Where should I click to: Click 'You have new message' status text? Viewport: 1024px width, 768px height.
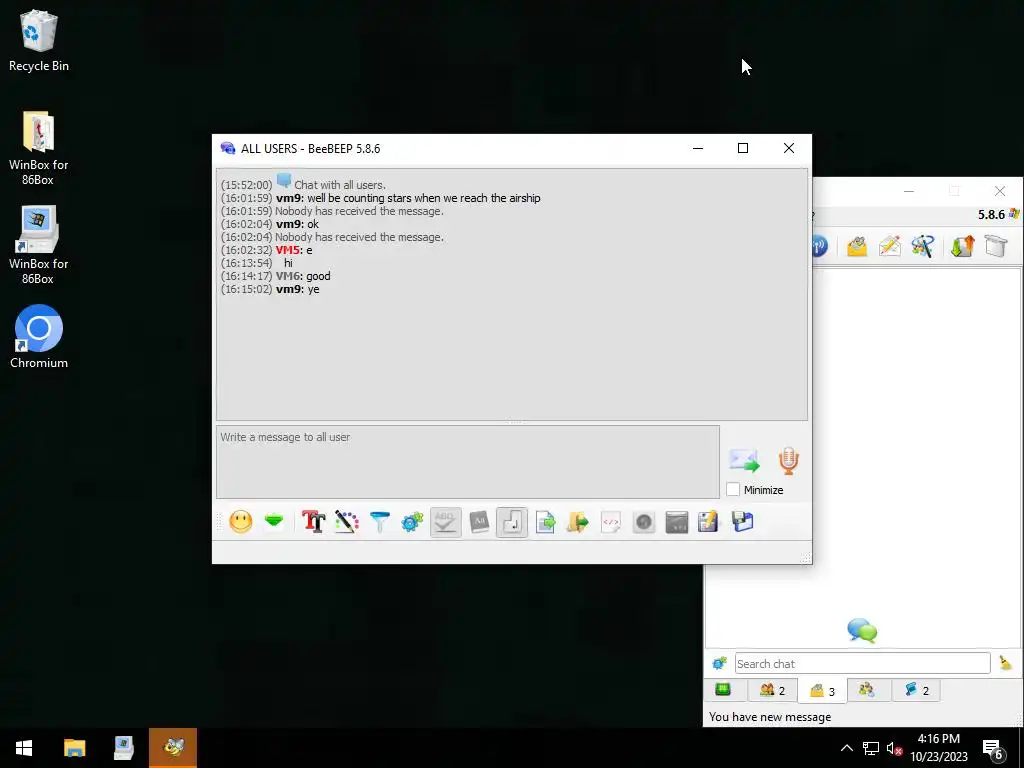point(770,717)
